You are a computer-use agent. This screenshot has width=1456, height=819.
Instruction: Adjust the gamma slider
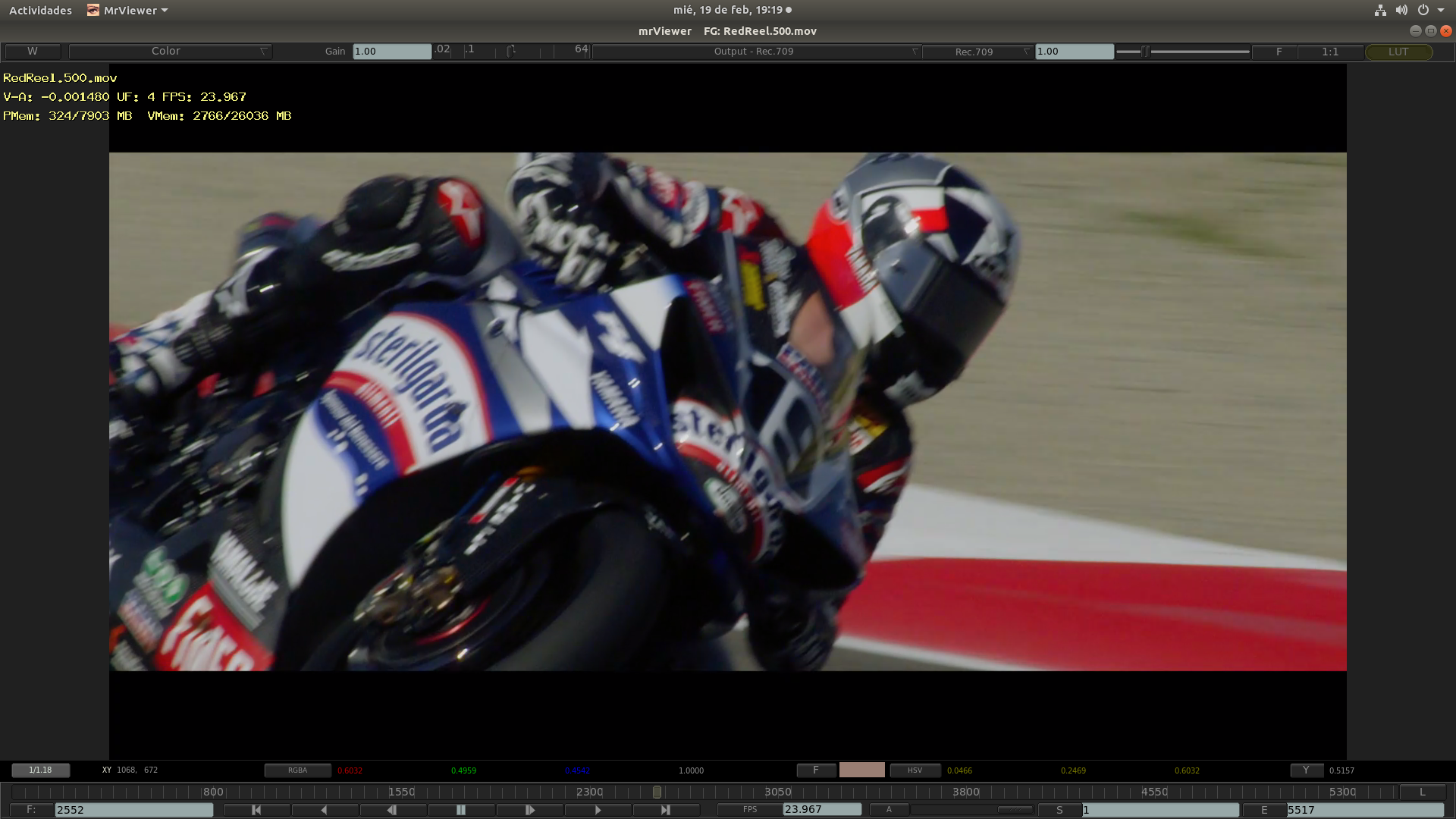coord(1183,52)
